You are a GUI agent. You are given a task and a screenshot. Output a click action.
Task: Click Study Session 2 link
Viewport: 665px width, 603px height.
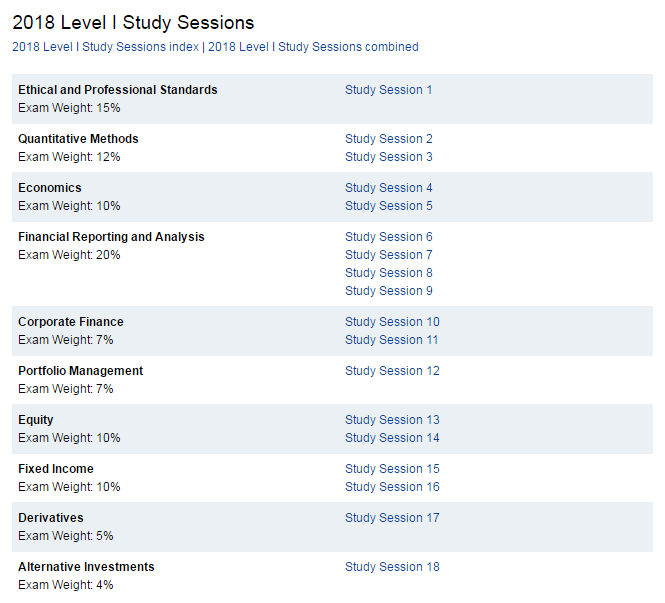388,139
